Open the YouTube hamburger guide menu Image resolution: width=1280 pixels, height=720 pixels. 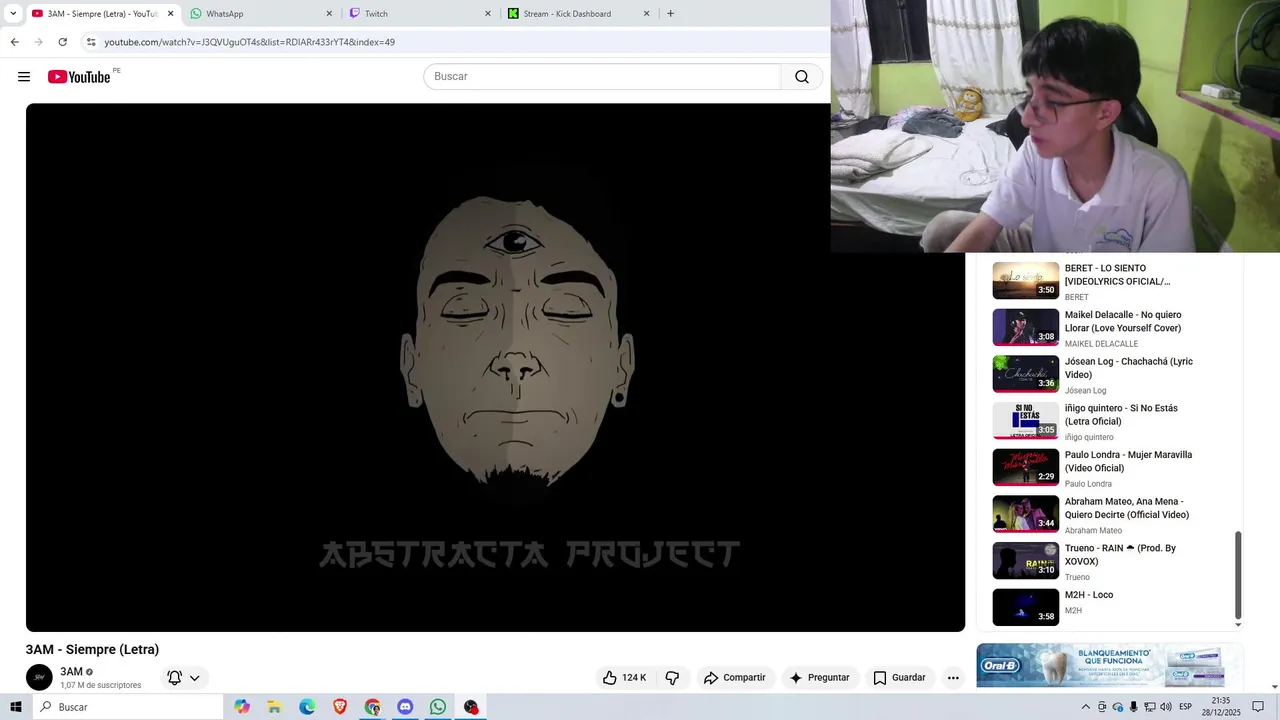[24, 77]
